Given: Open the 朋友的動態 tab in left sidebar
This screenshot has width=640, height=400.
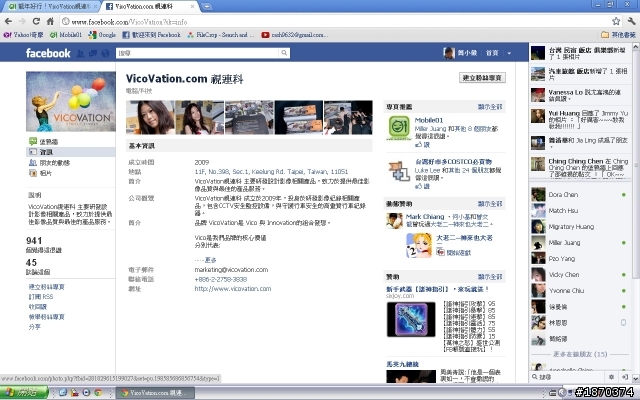Looking at the screenshot, I should (49, 163).
